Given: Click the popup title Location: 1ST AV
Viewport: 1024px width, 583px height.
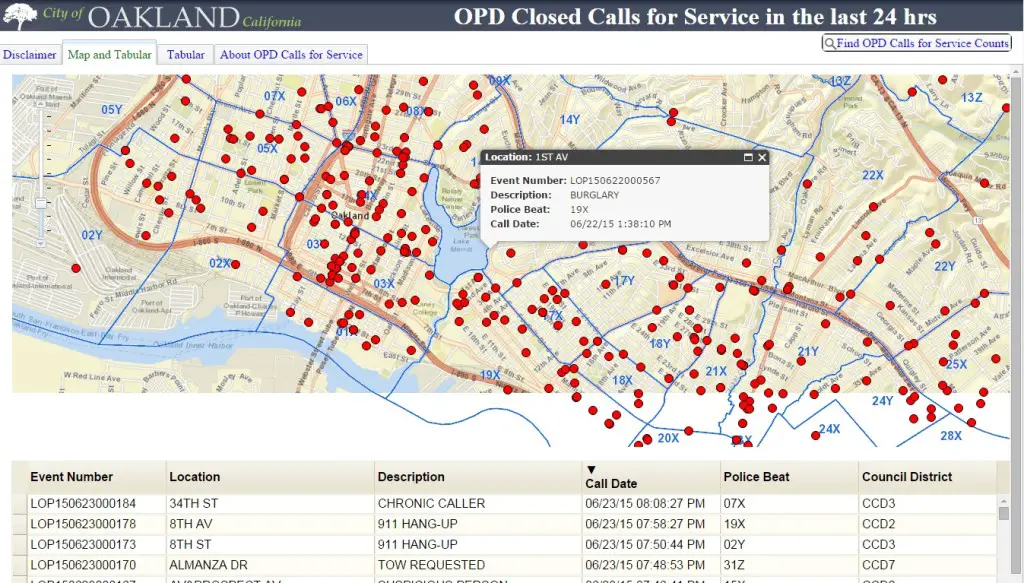Looking at the screenshot, I should [x=526, y=157].
